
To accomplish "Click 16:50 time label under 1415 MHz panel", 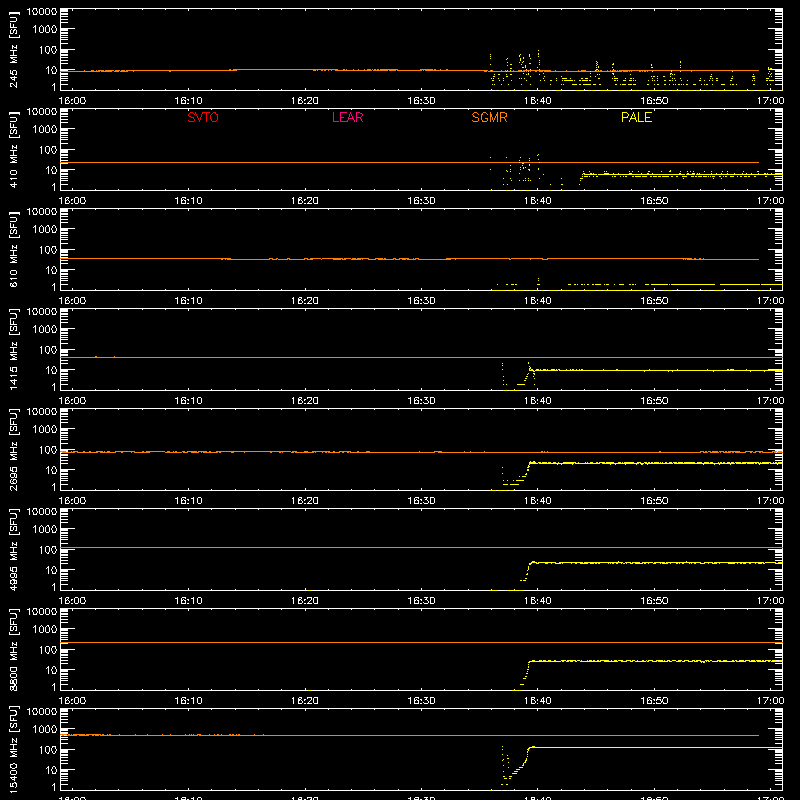I will pos(654,401).
